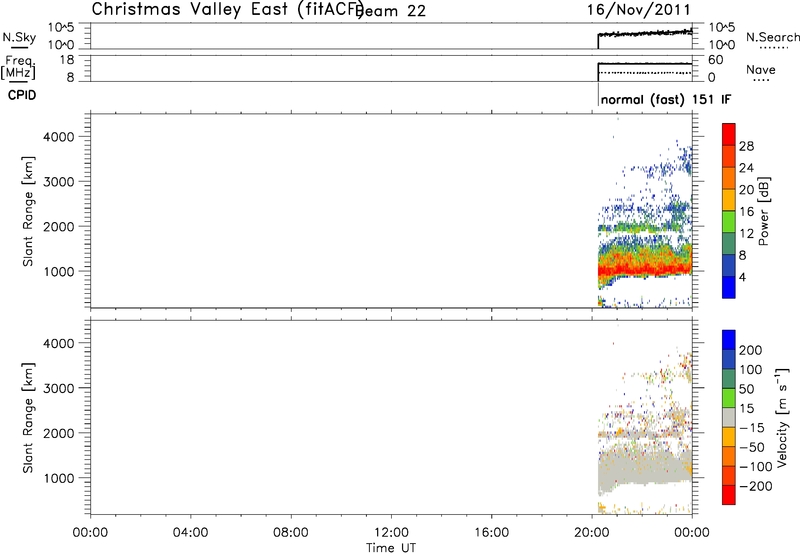Click the red high-power band in the power plot
The height and width of the screenshot is (554, 800).
click(x=645, y=269)
